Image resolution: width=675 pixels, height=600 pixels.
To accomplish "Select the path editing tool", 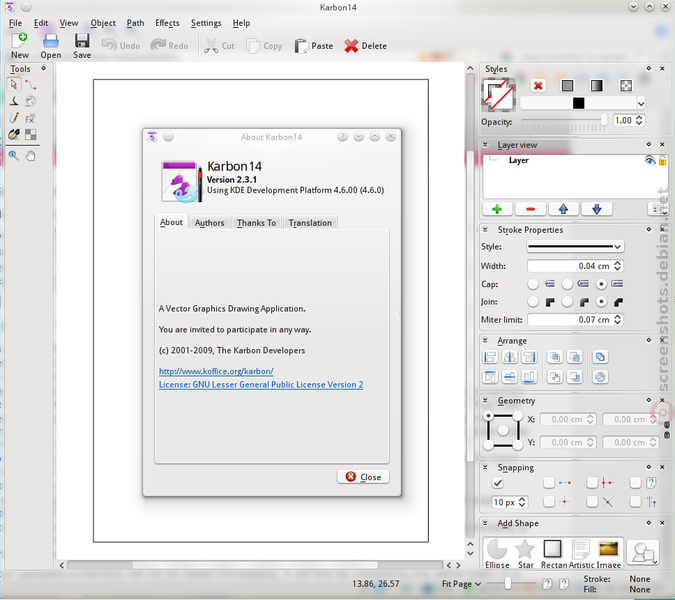I will [x=31, y=84].
